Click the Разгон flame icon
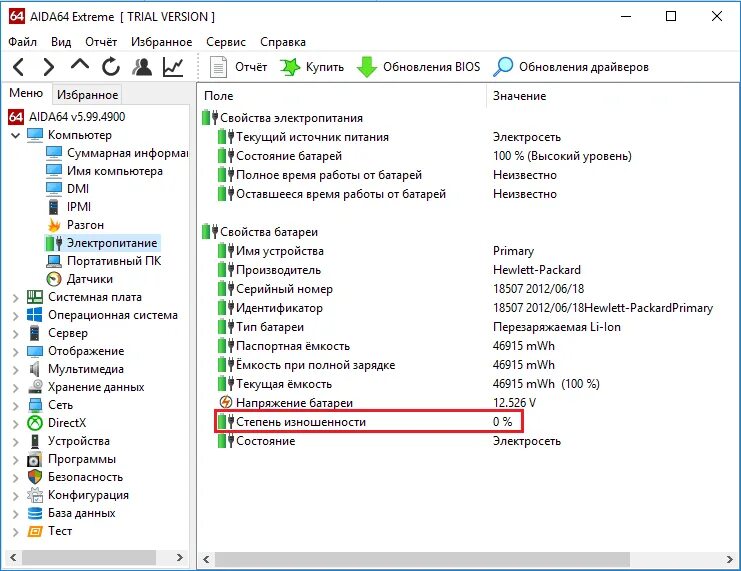This screenshot has height=571, width=741. point(54,225)
